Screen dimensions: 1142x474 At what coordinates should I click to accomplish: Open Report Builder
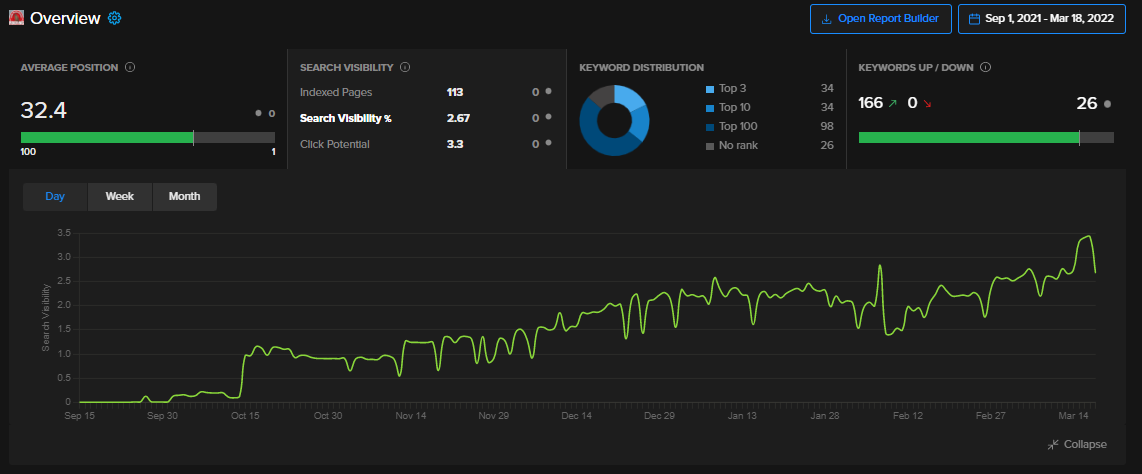tap(881, 19)
